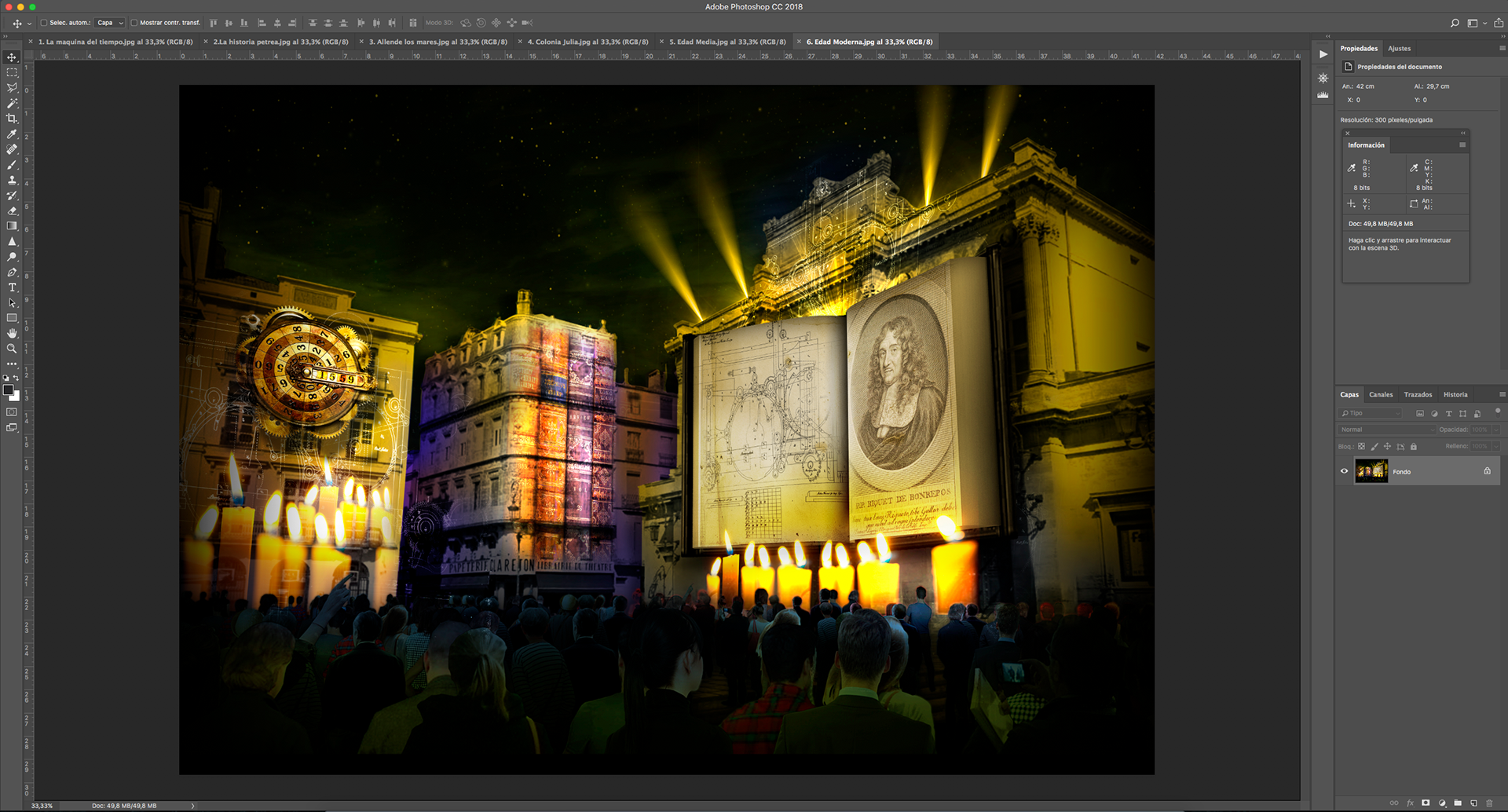Select the Clone Stamp tool
The image size is (1508, 812).
[x=12, y=180]
